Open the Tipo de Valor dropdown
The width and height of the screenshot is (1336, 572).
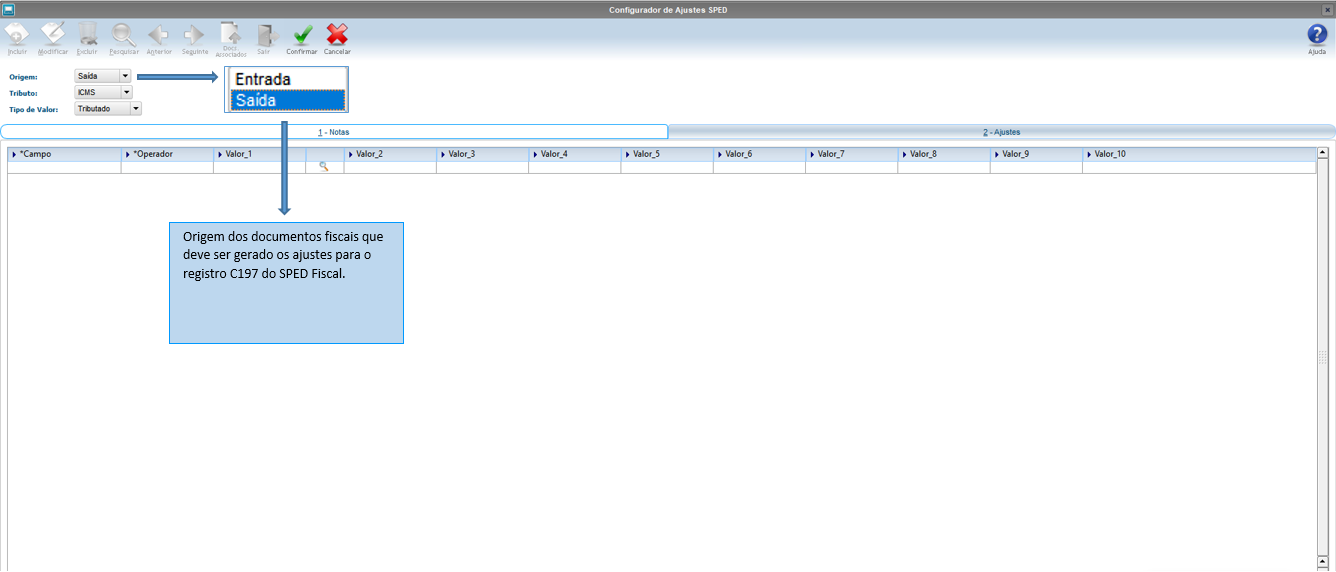point(108,108)
